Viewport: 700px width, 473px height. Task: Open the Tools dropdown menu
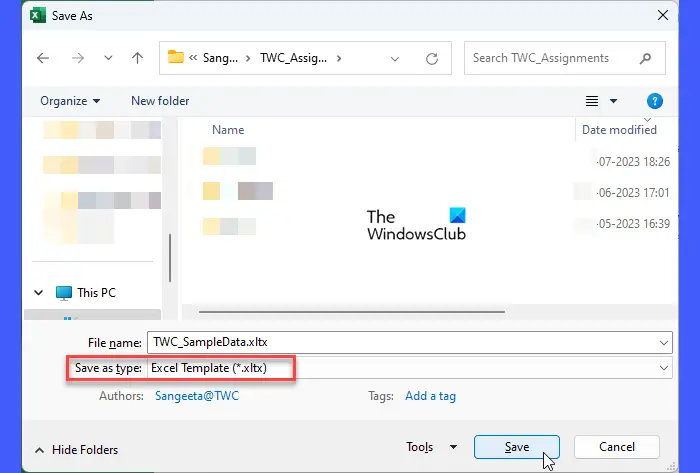click(x=432, y=447)
